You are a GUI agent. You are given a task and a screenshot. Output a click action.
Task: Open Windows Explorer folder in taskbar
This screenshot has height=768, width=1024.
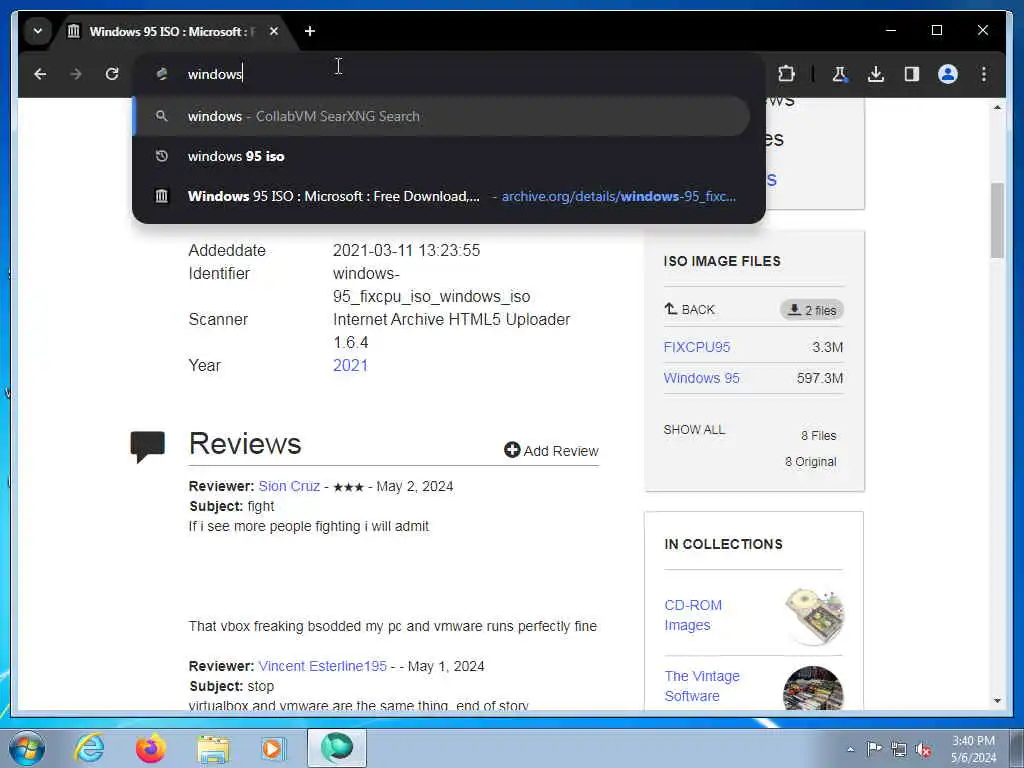(x=213, y=749)
